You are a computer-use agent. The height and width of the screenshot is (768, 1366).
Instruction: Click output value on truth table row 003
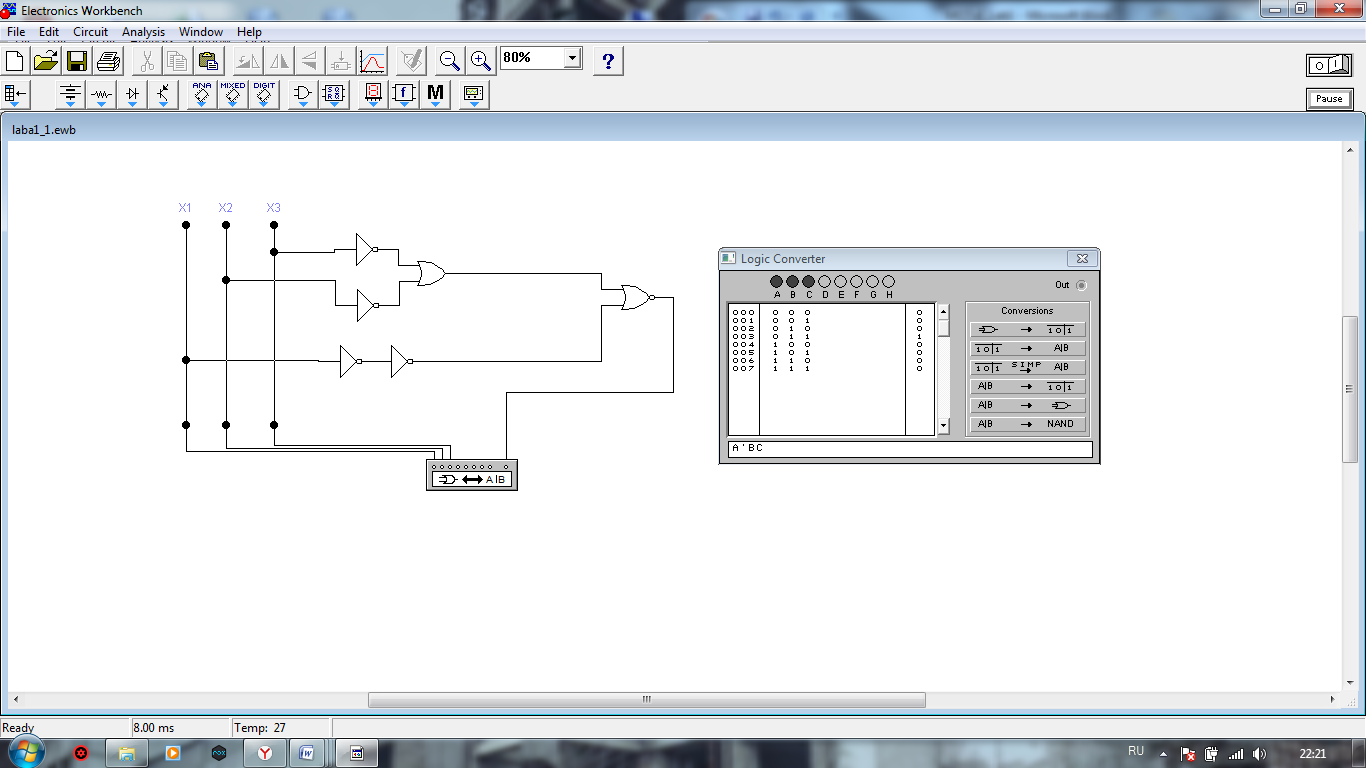pyautogui.click(x=919, y=337)
